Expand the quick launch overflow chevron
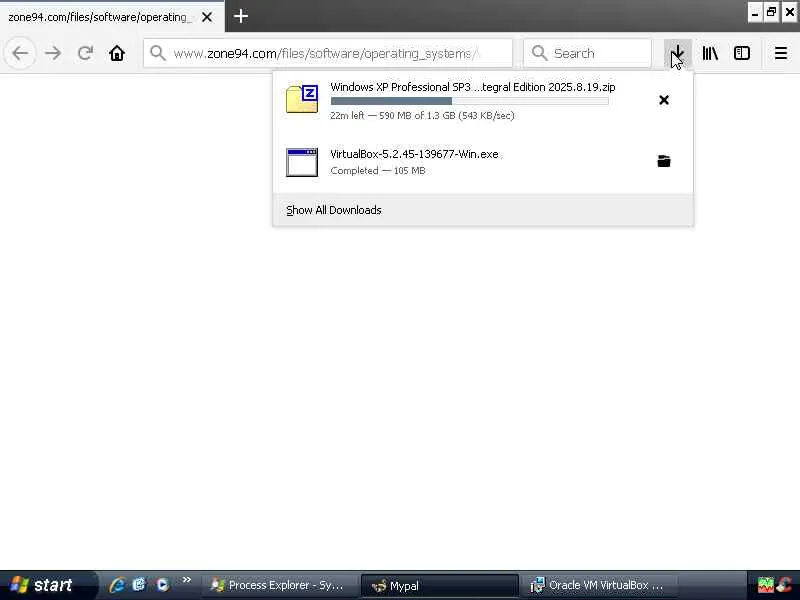 186,580
